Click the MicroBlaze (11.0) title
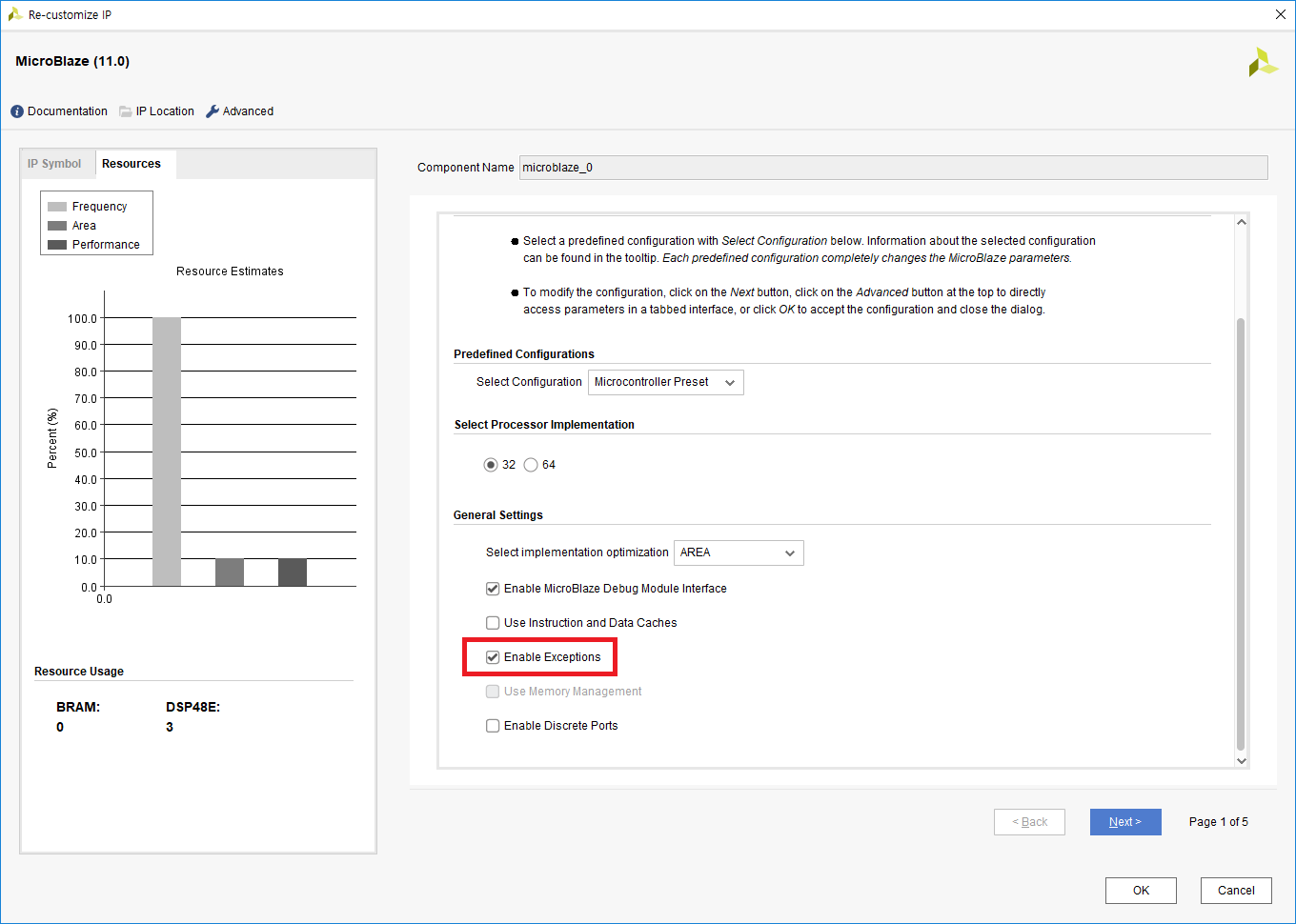Viewport: 1296px width, 924px height. (72, 61)
